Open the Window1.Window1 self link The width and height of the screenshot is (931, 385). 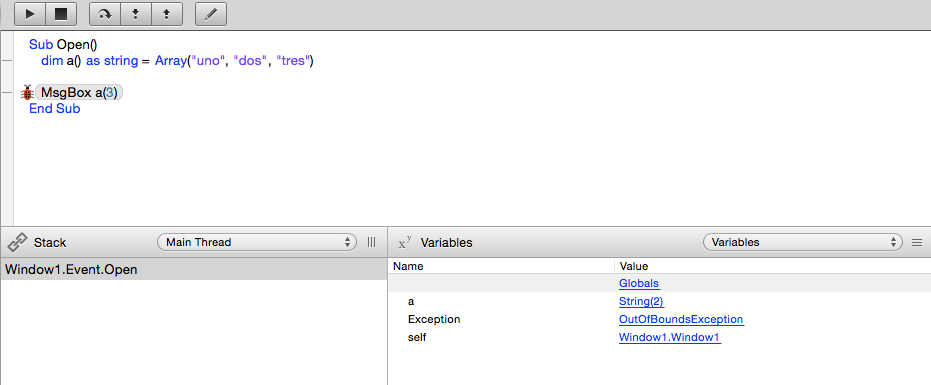click(x=670, y=337)
